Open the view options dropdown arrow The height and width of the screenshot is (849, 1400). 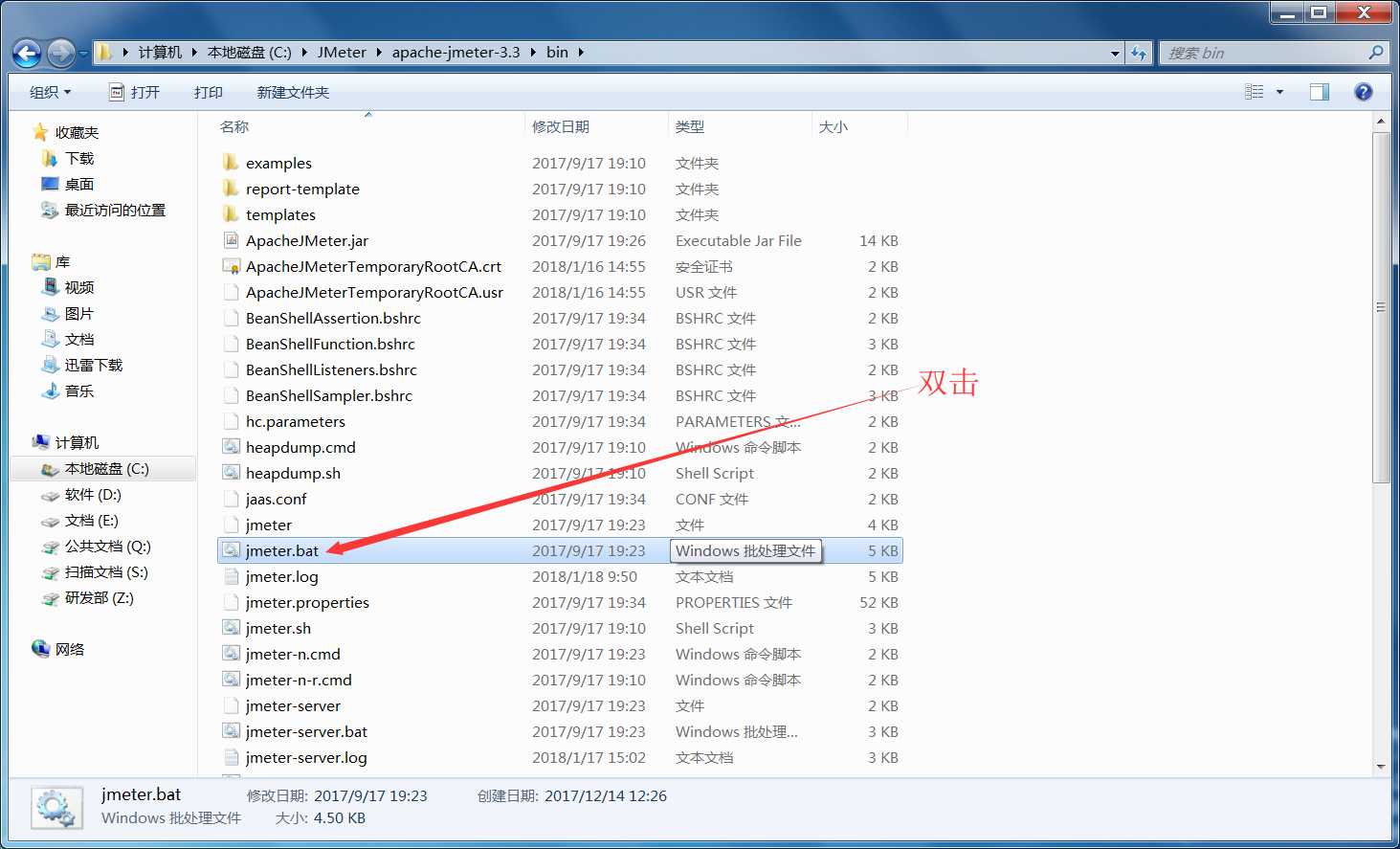coord(1279,92)
